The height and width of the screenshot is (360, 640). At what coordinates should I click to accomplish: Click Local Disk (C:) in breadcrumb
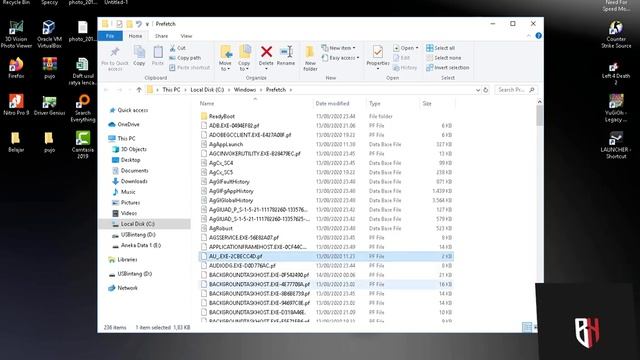tap(207, 90)
